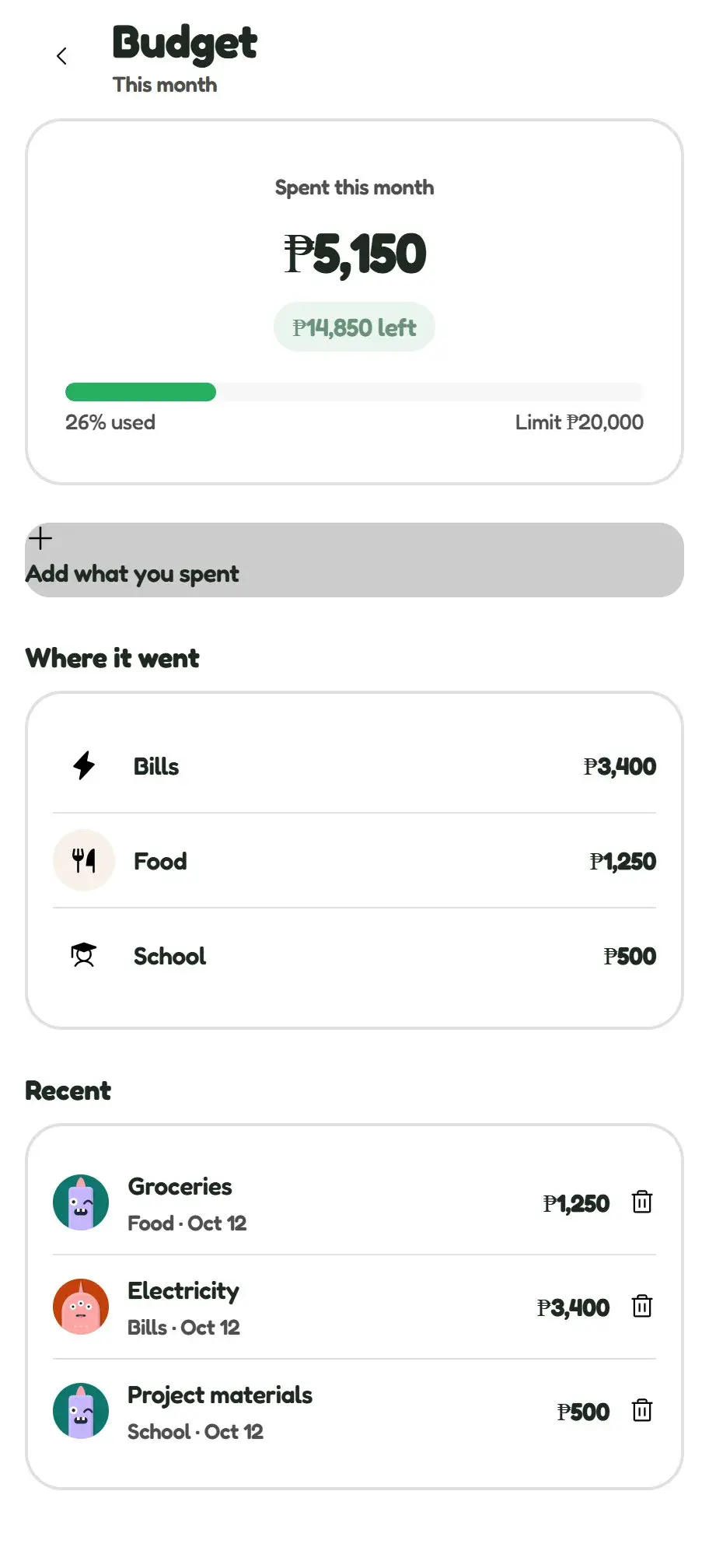Click the Food fork and knife icon
The width and height of the screenshot is (709, 1568).
[84, 861]
